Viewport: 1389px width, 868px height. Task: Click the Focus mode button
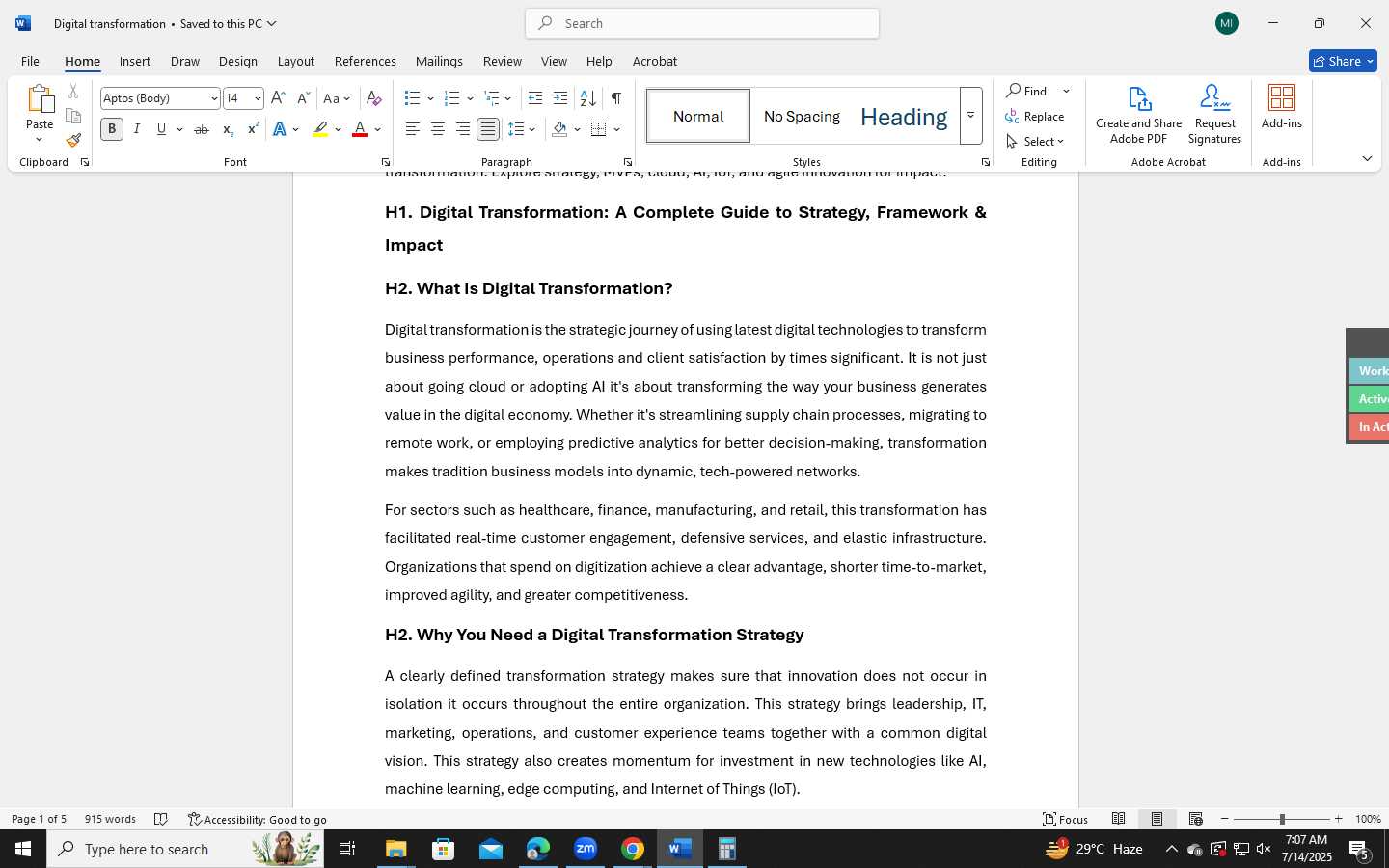pyautogui.click(x=1066, y=819)
